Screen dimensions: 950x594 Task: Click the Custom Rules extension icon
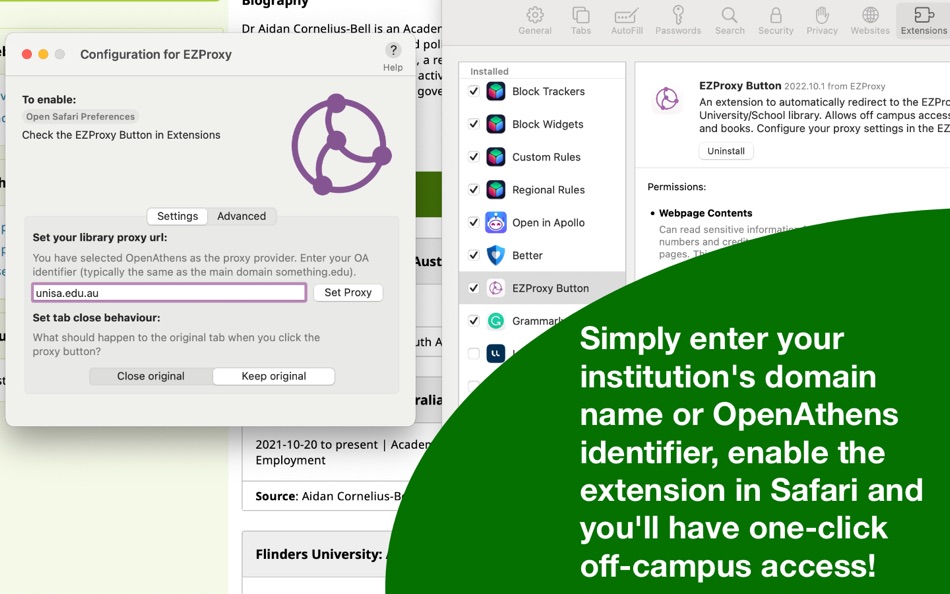pos(496,157)
